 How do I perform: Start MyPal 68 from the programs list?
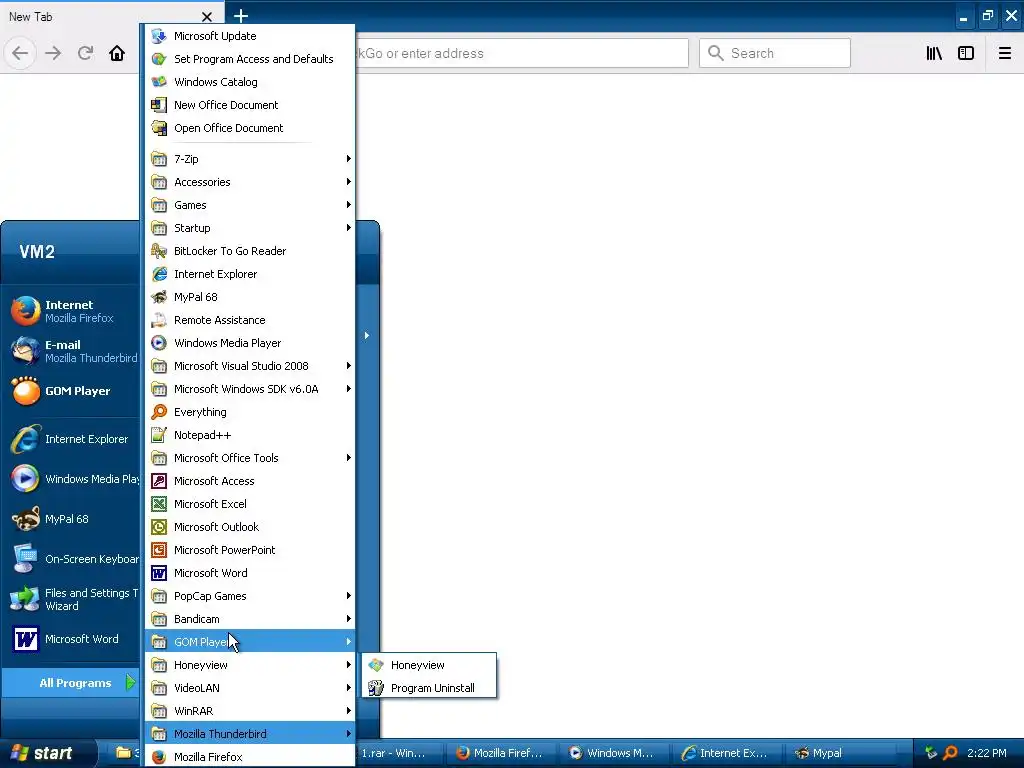click(249, 297)
